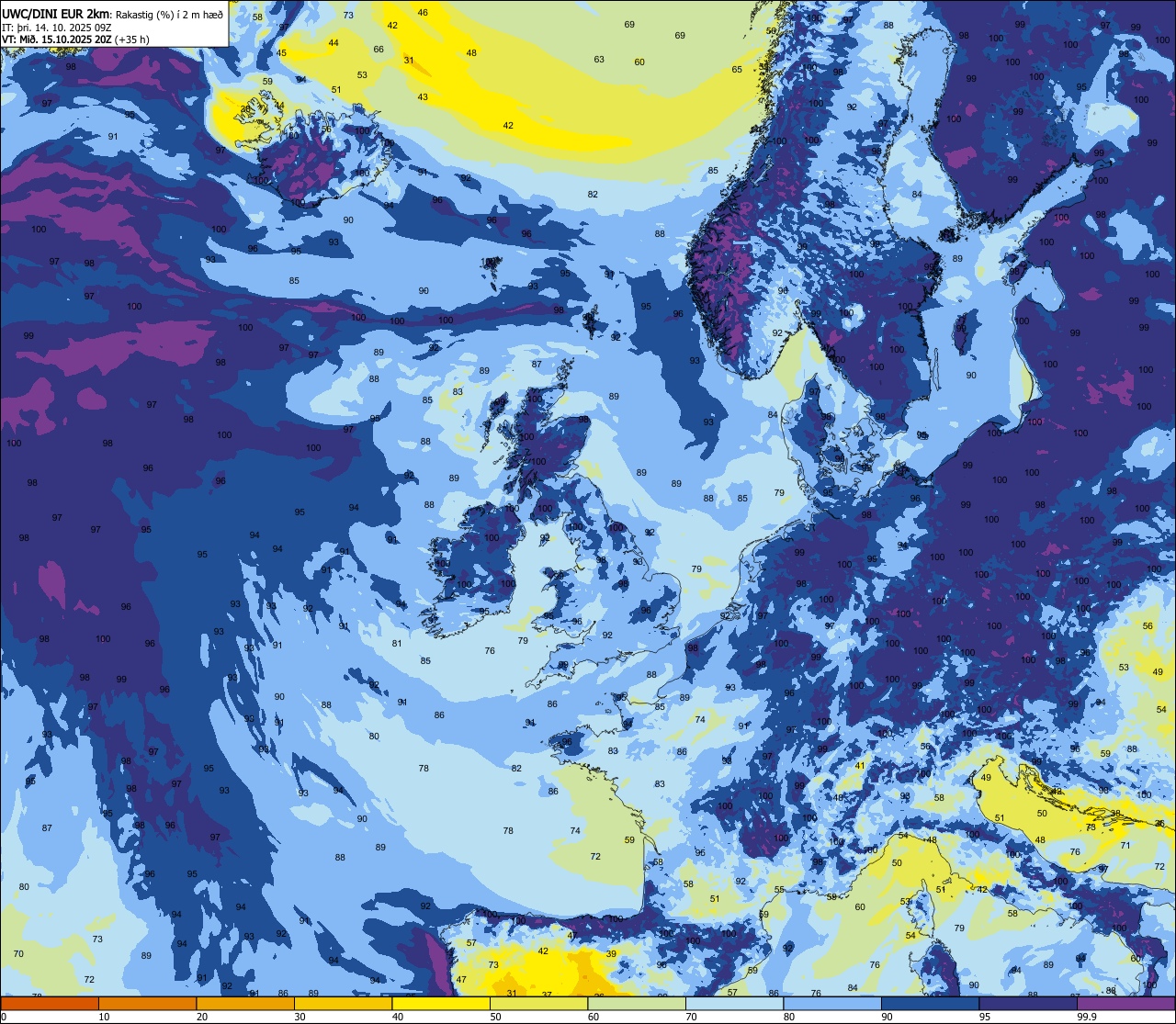Screen dimensions: 1176x1024
Task: Click the 70–80 pale blue legend swatch
Action: (x=734, y=1003)
